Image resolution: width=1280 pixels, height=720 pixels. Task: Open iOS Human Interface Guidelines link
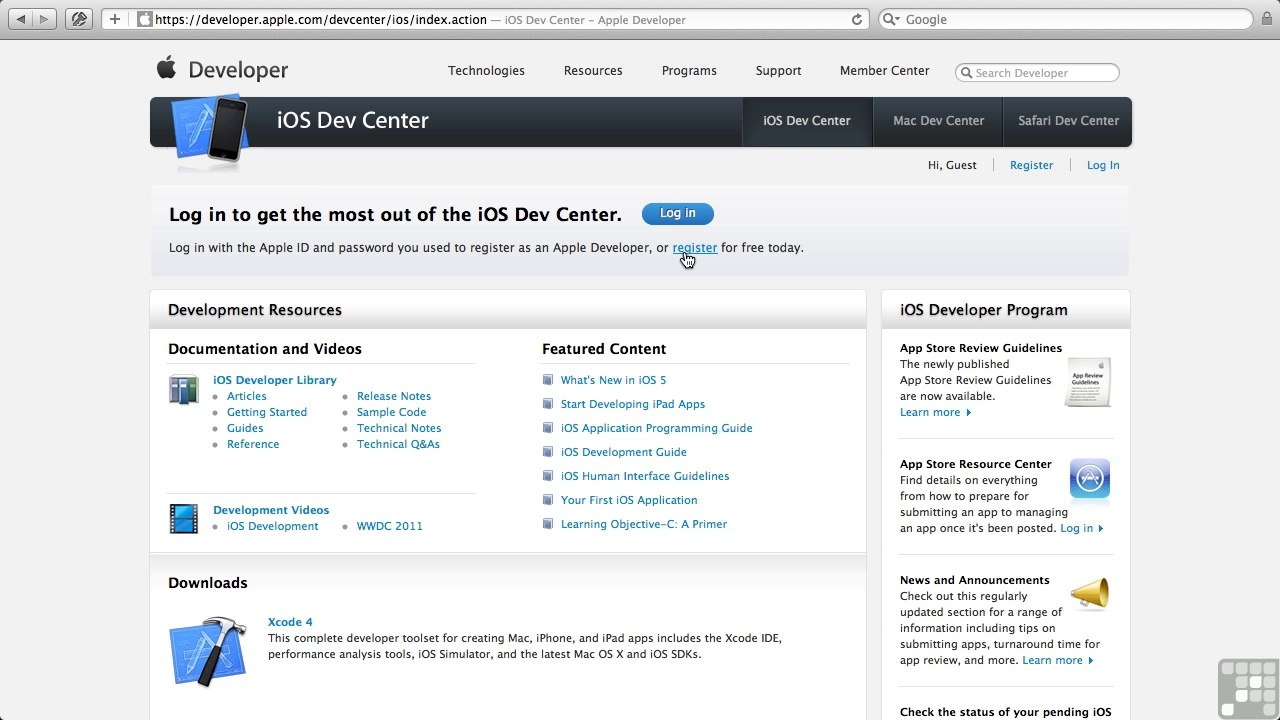click(x=645, y=476)
